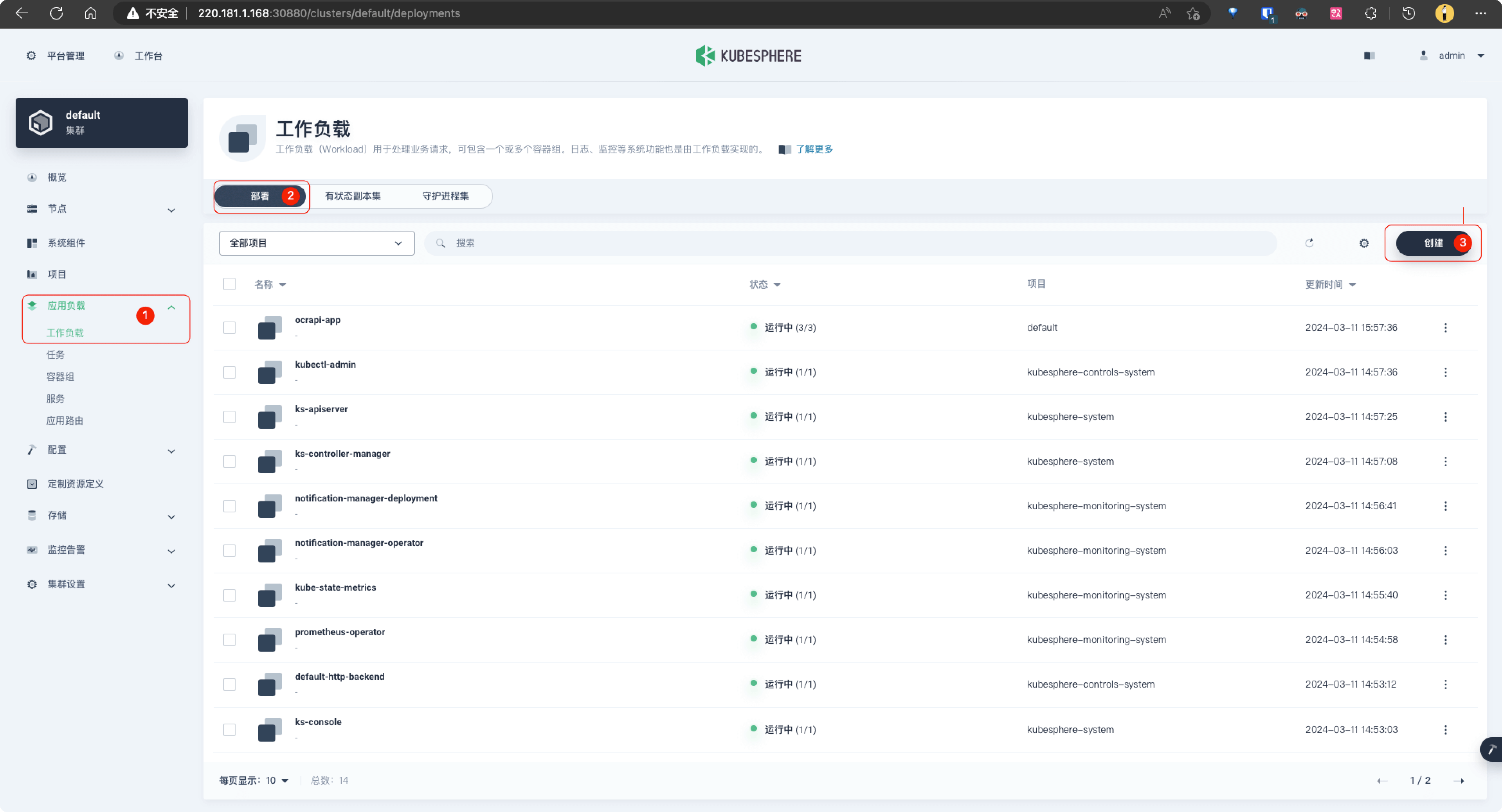Click the 创建 button
The image size is (1502, 812).
pyautogui.click(x=1433, y=243)
